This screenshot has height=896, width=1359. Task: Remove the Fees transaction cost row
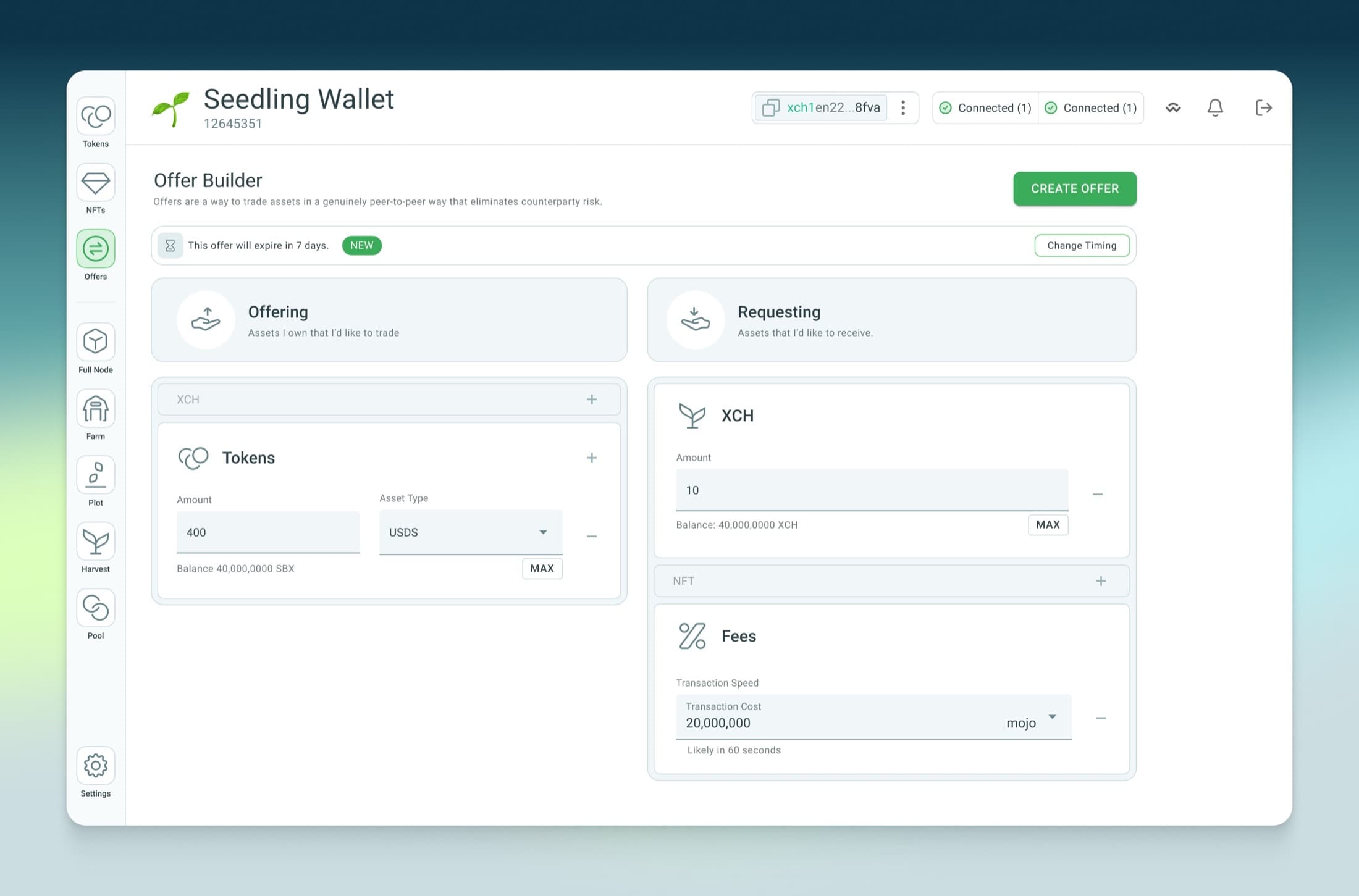pyautogui.click(x=1101, y=718)
